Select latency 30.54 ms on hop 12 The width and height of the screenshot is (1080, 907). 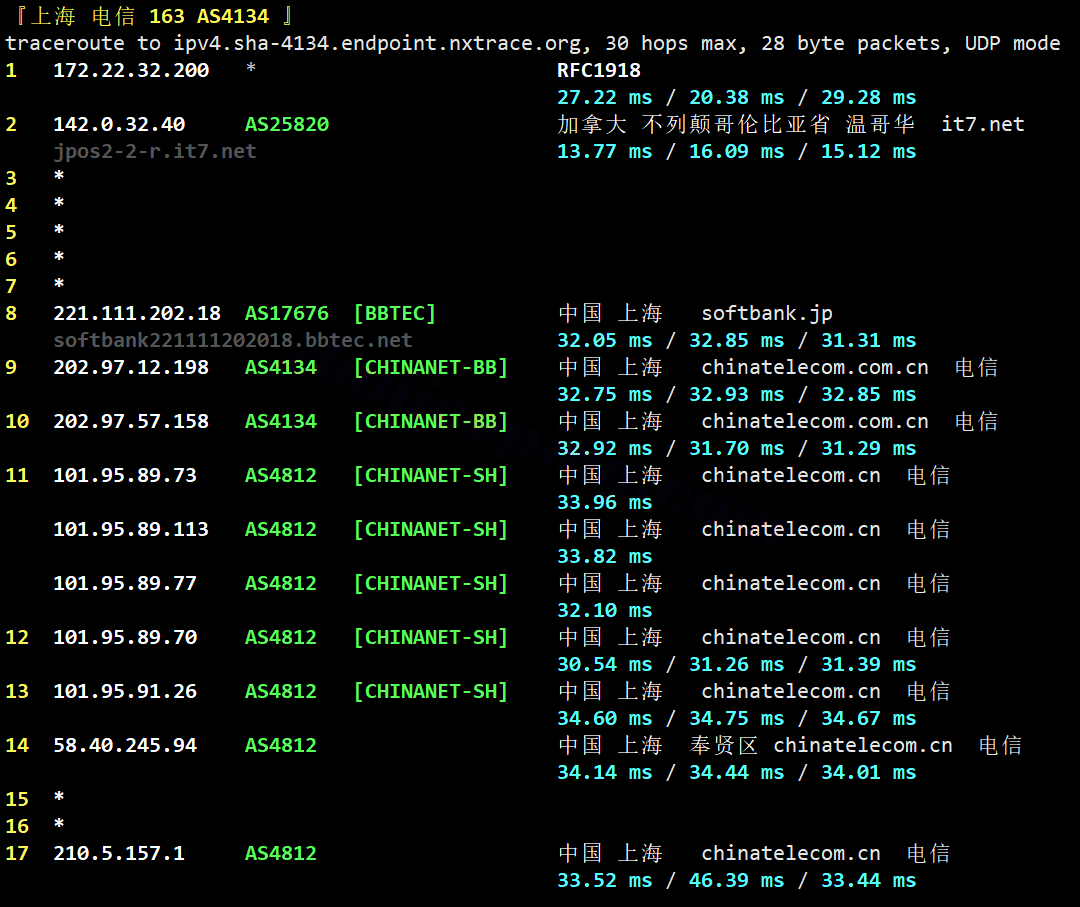605,664
